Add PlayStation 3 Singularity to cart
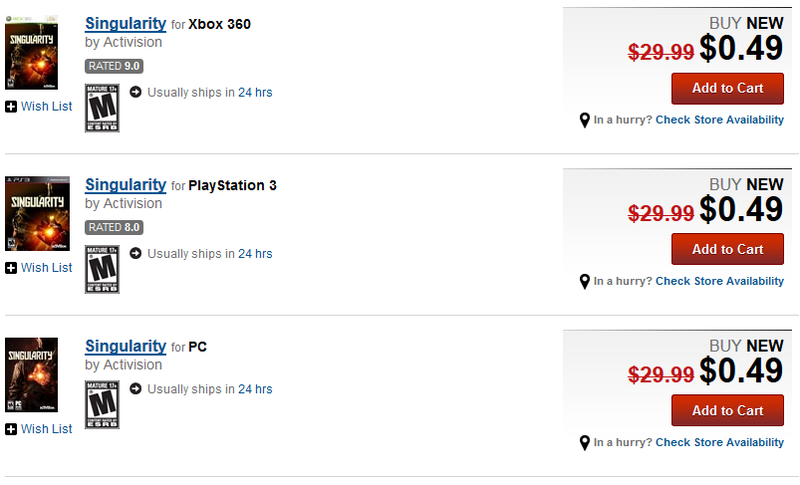 click(x=728, y=249)
